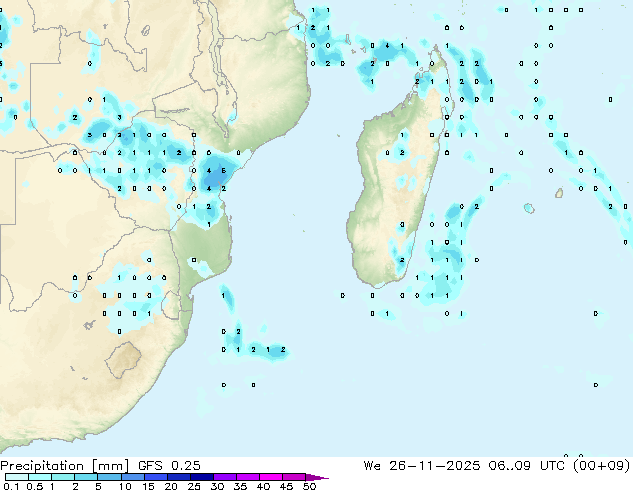
Task: Click the legend tick label "15"
Action: click(x=148, y=486)
